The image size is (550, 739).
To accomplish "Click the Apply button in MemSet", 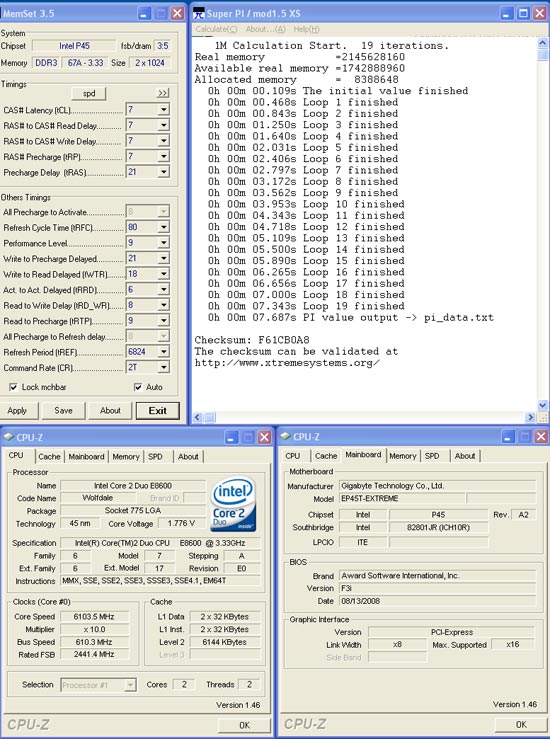I will coord(17,411).
